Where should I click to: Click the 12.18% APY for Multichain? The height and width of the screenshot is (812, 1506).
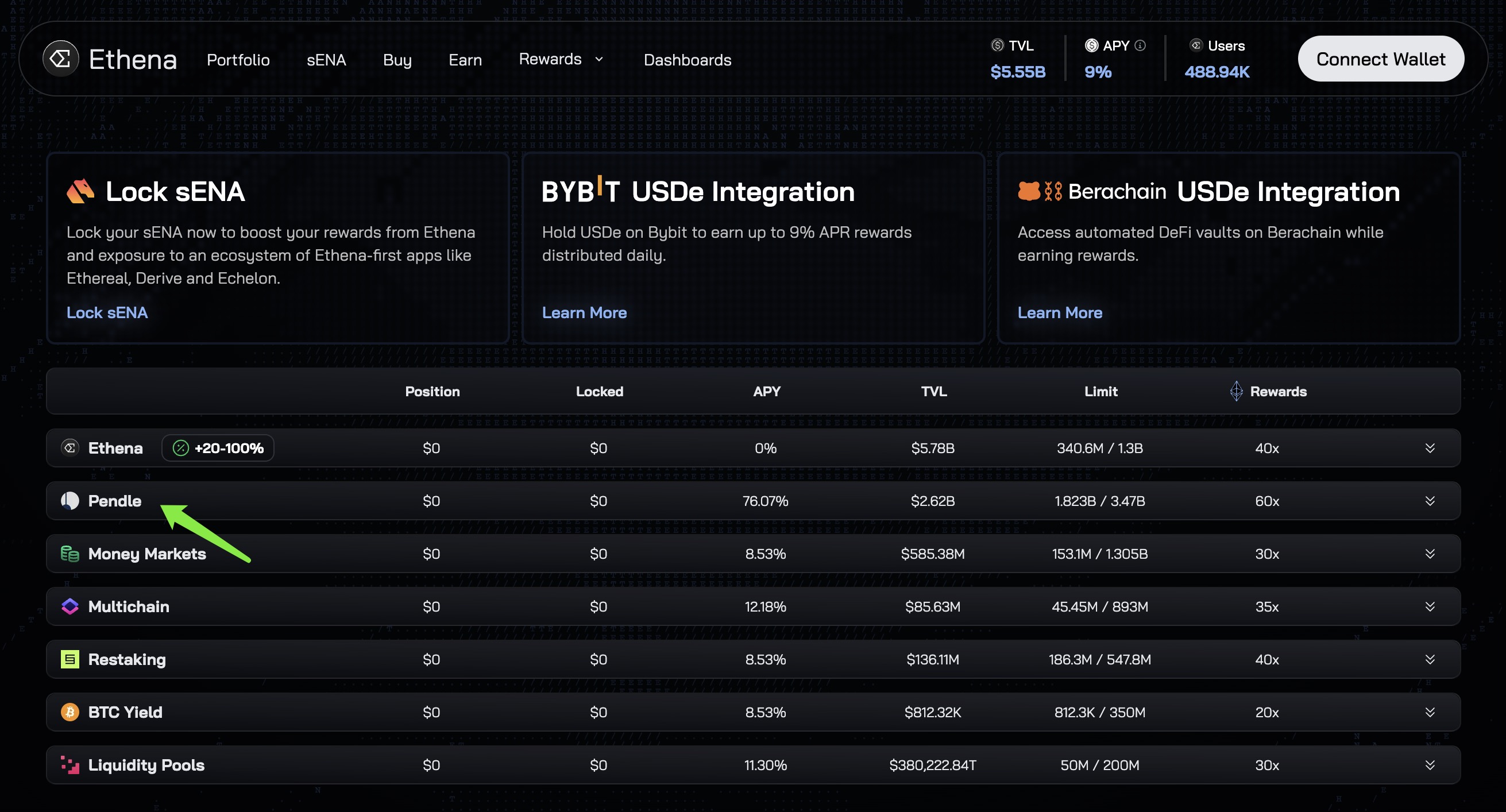[x=765, y=606]
